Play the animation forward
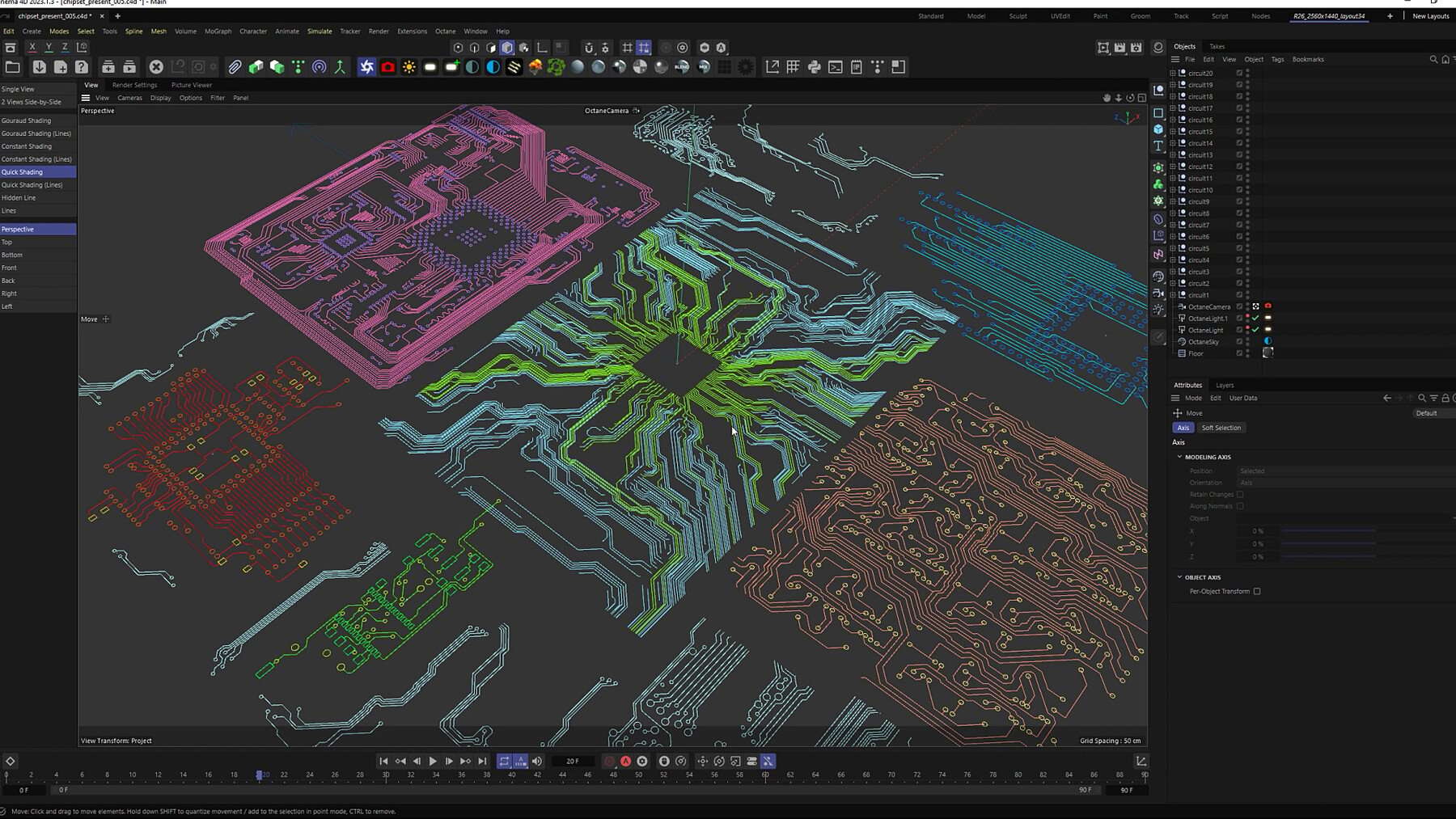Viewport: 1456px width, 819px height. coord(433,761)
